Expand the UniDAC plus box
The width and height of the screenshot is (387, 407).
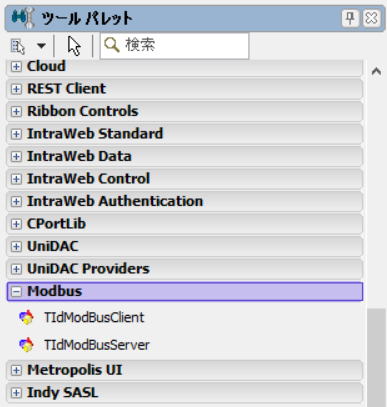point(16,246)
